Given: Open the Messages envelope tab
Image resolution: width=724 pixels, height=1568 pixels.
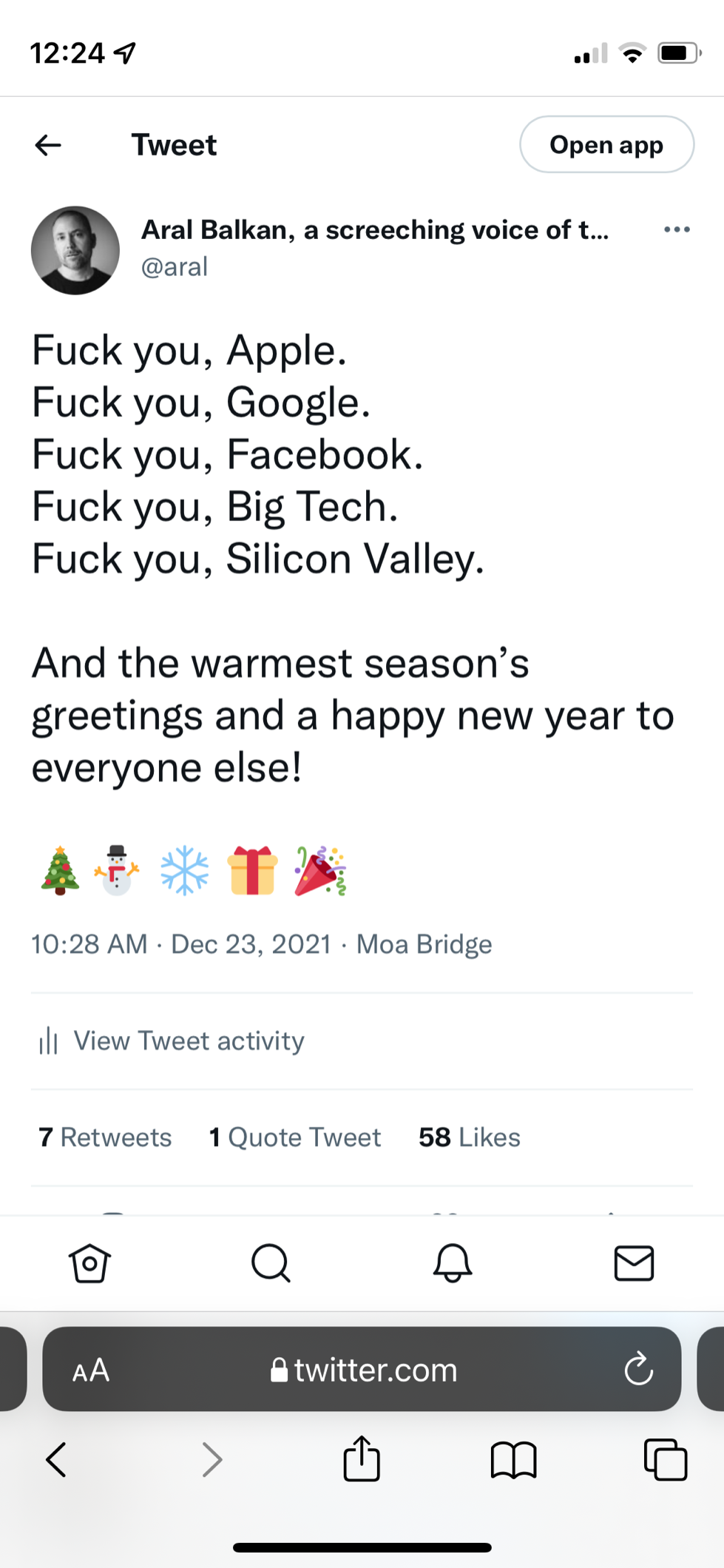Looking at the screenshot, I should 634,1263.
